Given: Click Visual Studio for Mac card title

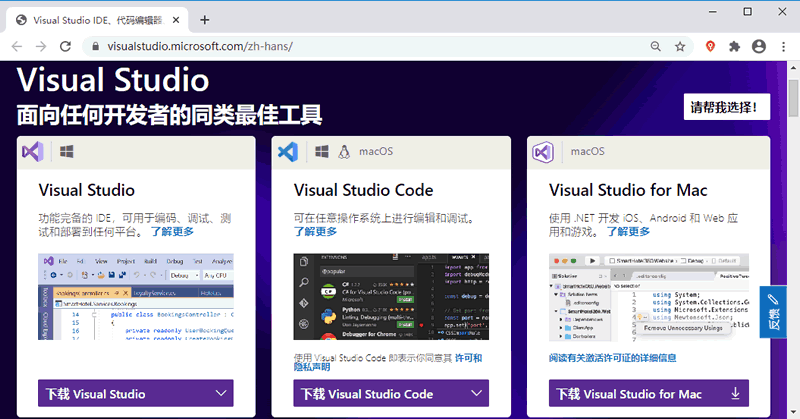Looking at the screenshot, I should [x=628, y=190].
